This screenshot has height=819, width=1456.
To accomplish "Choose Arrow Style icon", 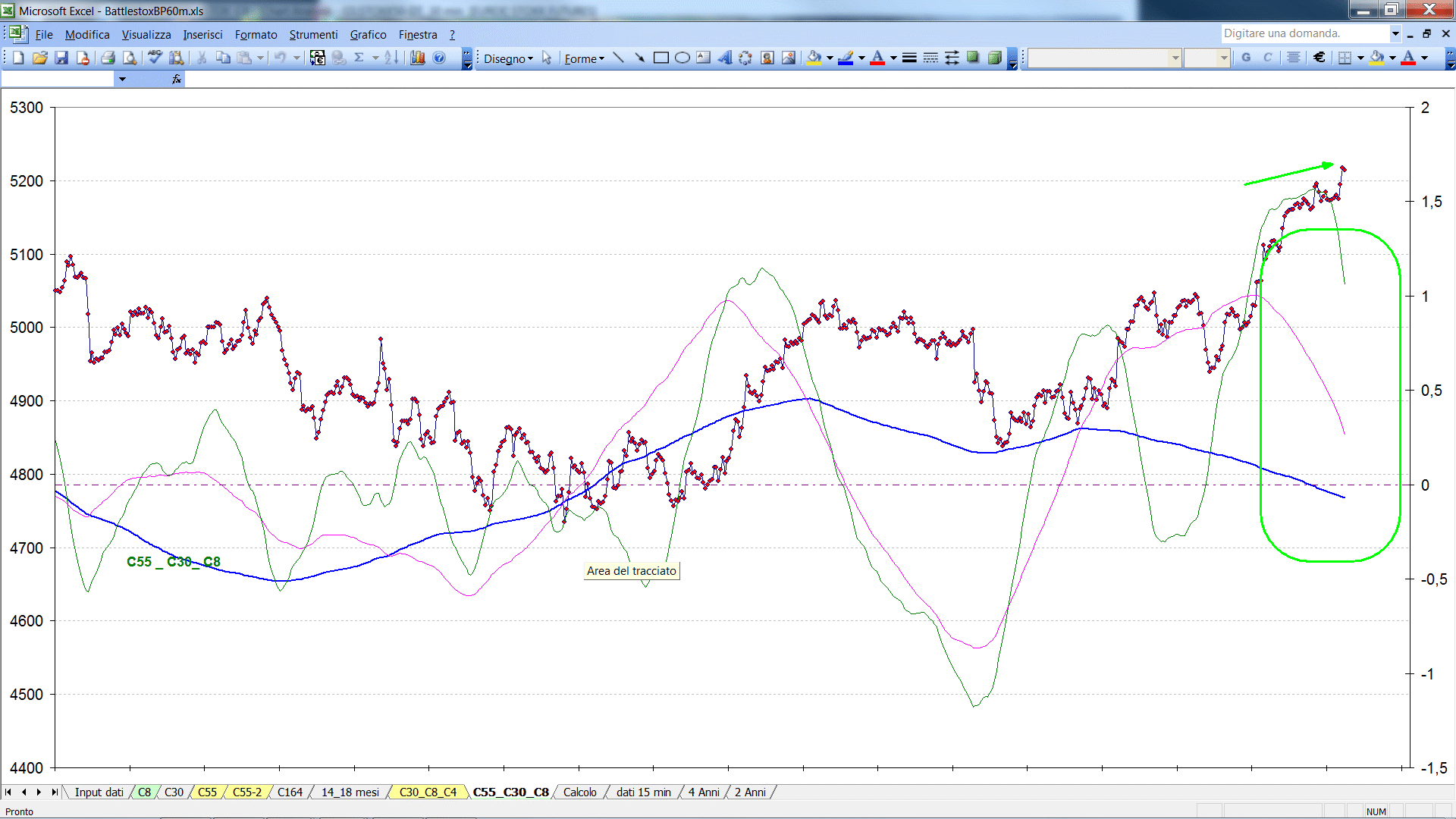I will (x=952, y=58).
